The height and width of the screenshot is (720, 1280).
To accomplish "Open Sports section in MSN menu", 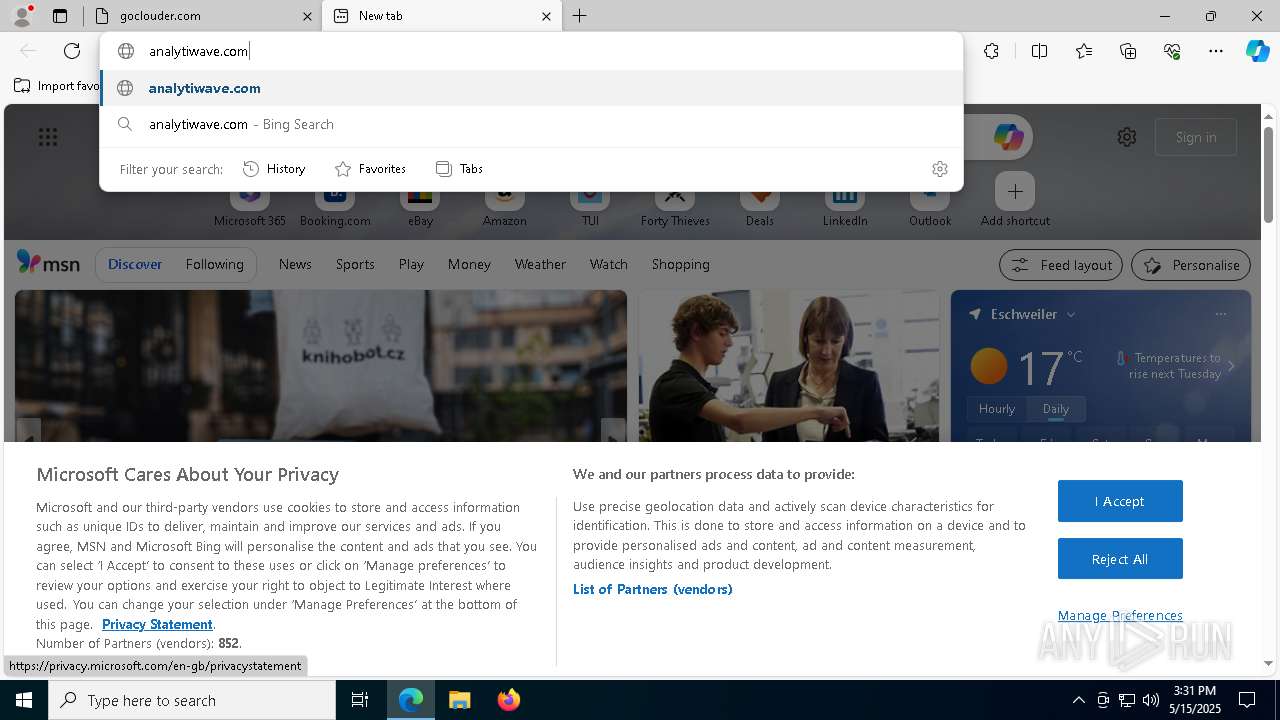I will 355,264.
